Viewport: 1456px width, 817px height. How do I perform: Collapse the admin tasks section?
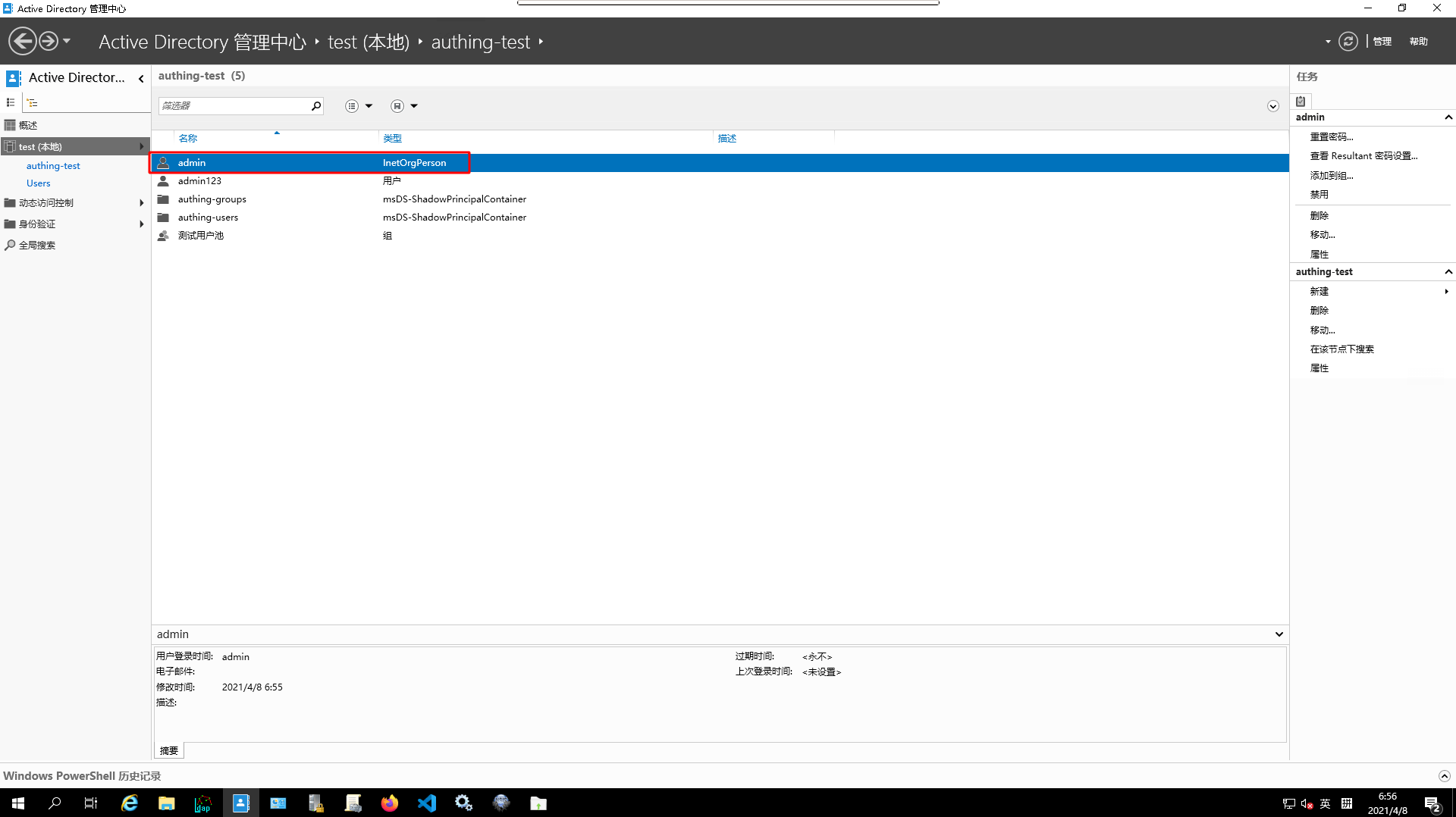click(1448, 117)
